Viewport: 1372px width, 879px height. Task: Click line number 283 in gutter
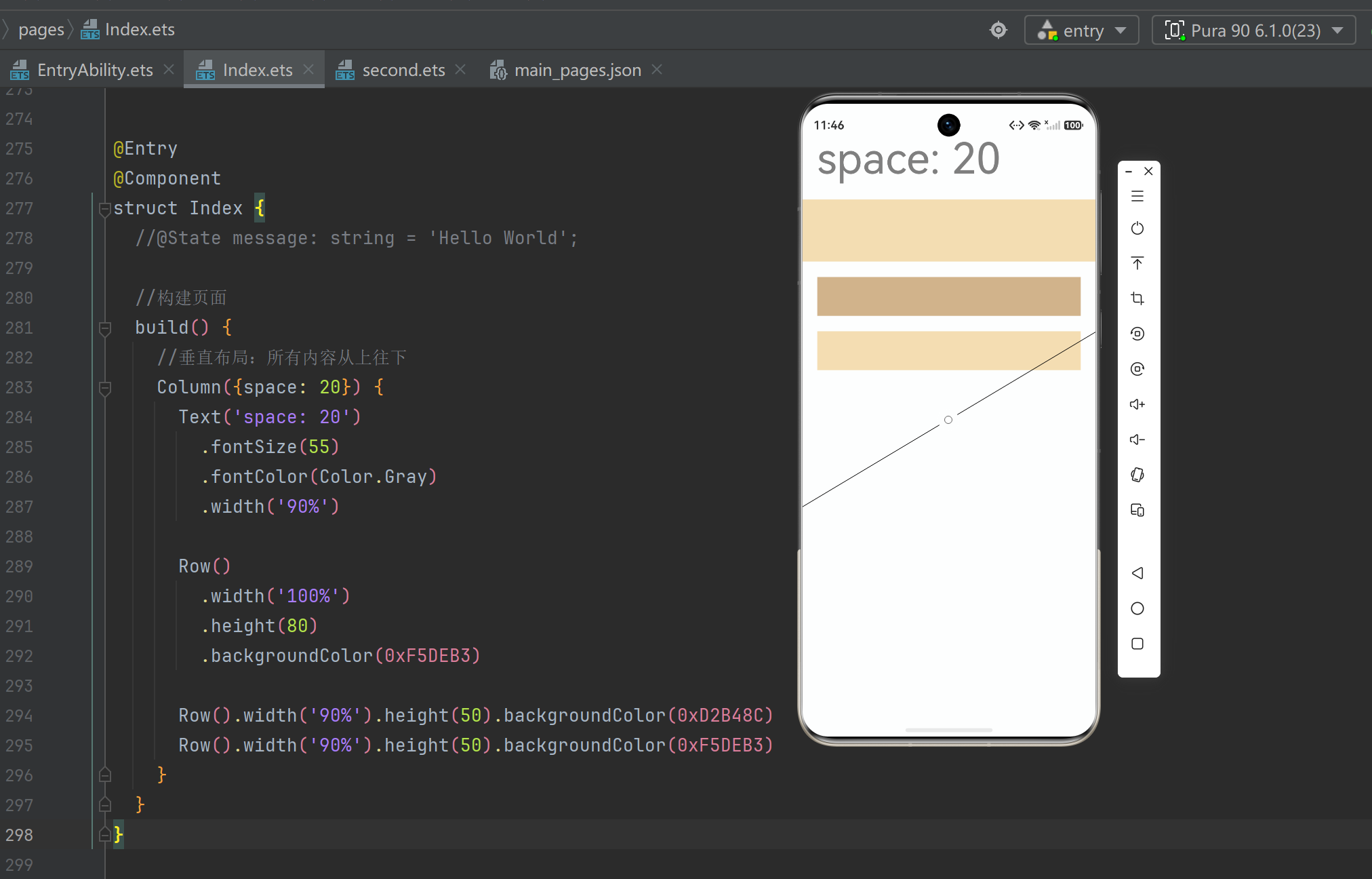19,388
